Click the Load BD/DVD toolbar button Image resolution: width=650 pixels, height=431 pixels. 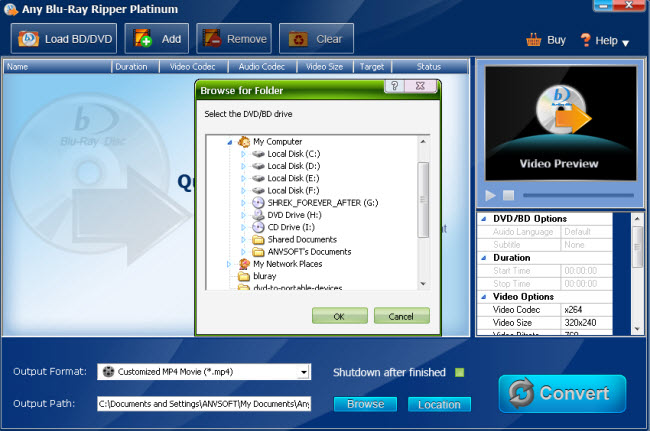pos(64,39)
